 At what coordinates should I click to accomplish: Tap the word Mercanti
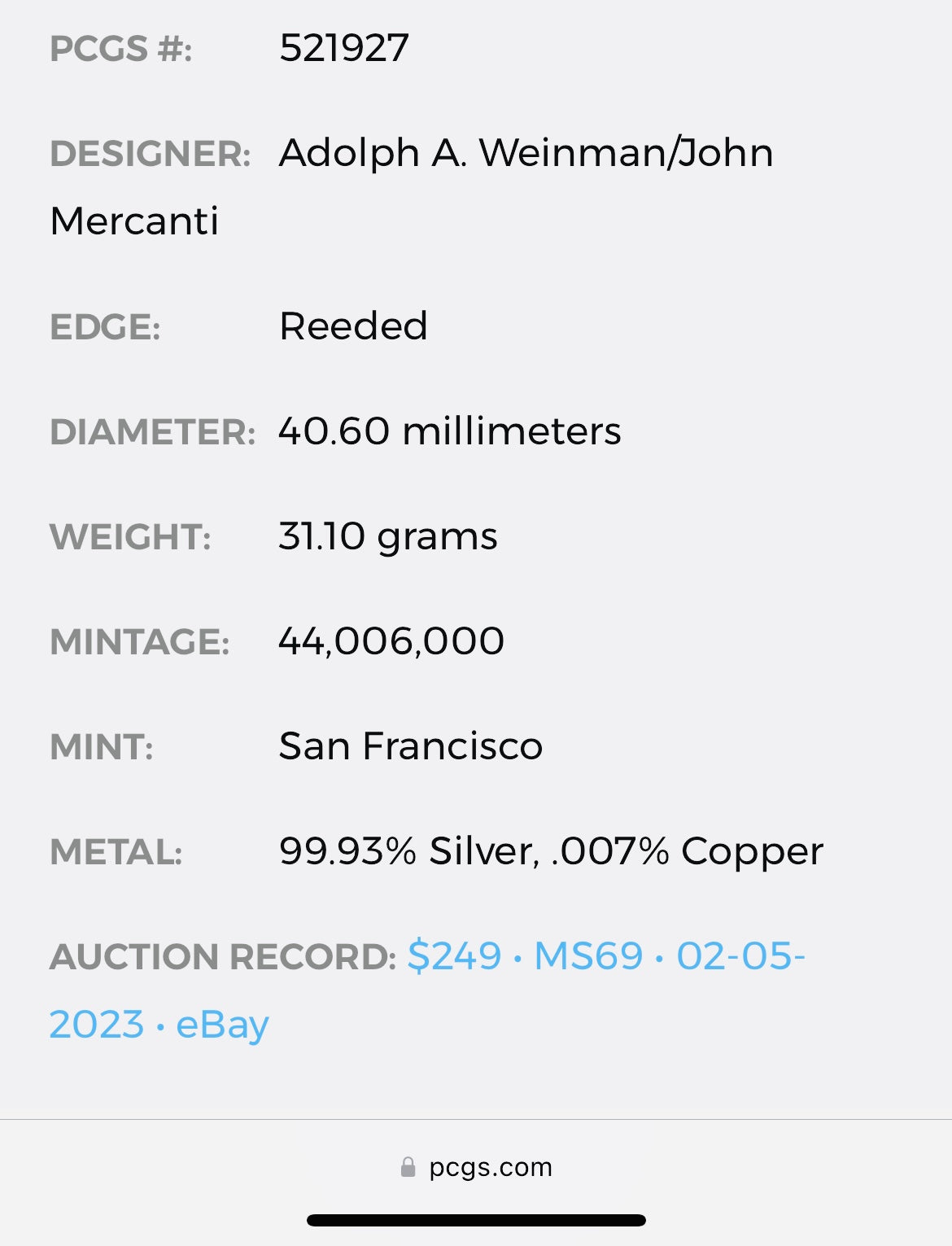[x=134, y=221]
